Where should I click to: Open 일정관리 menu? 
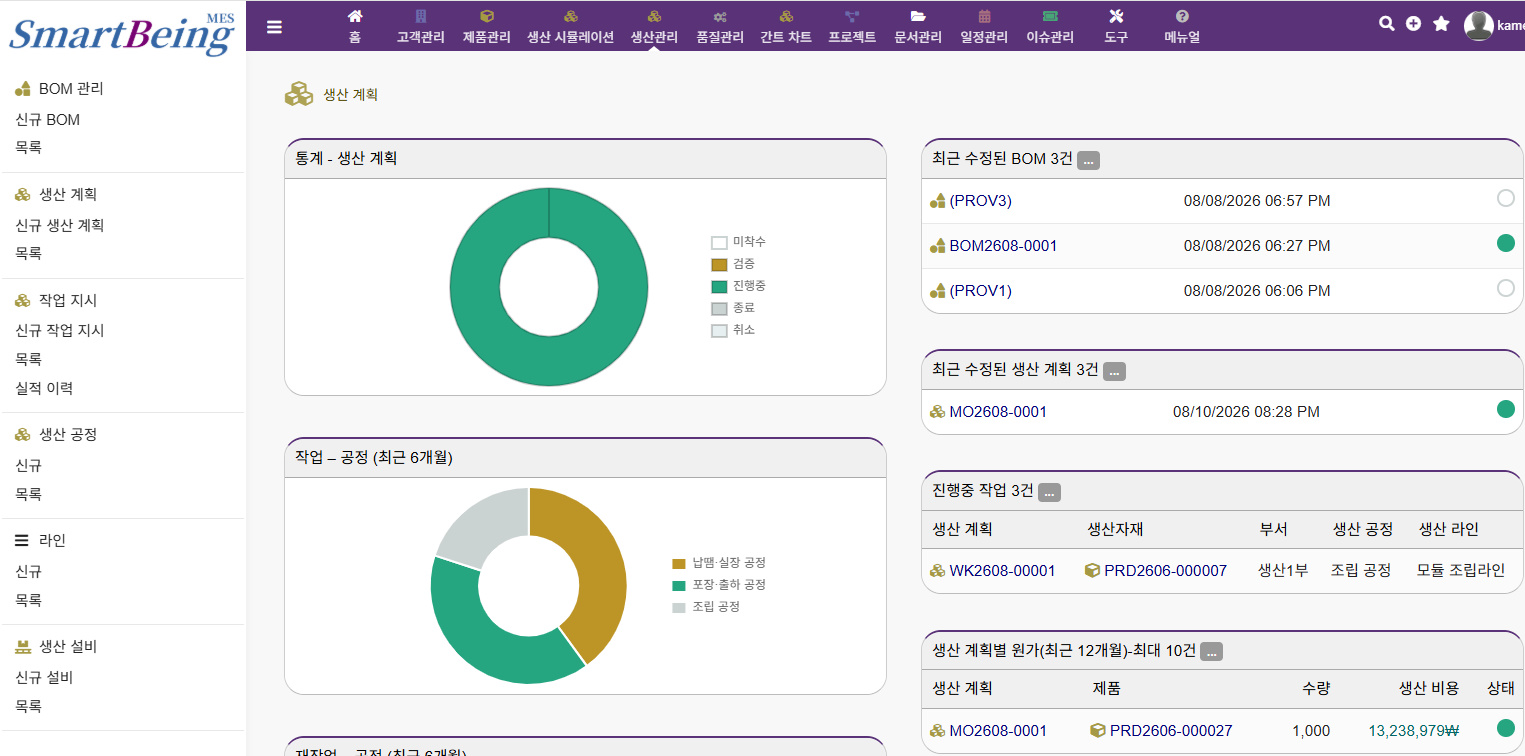pyautogui.click(x=984, y=27)
